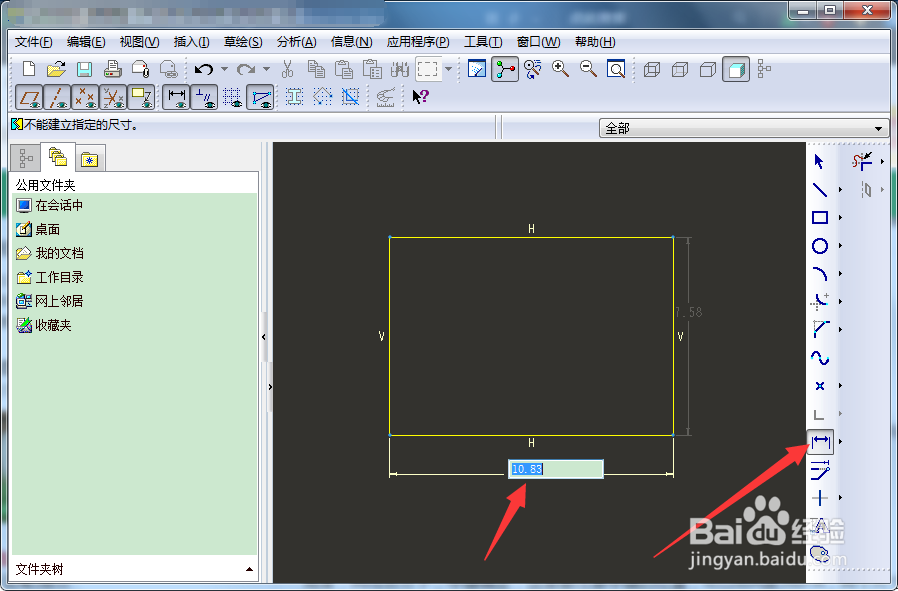Select the Line tool
898x591 pixels.
[x=818, y=189]
